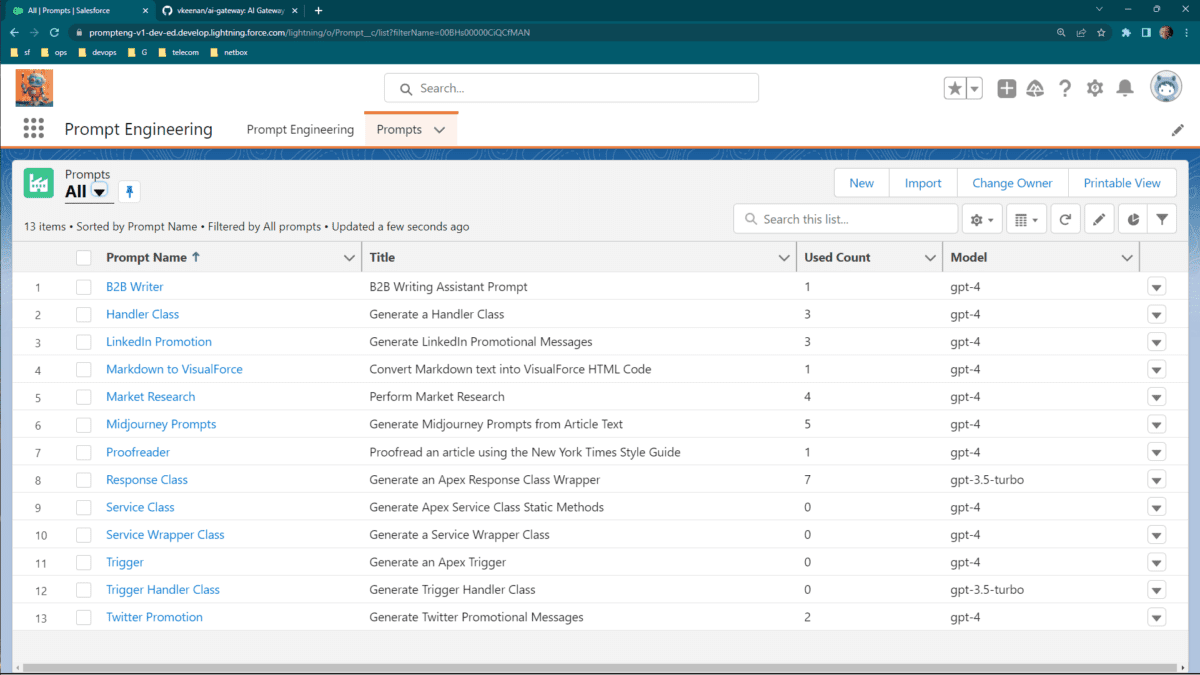Select the B2B Writer row checkbox
The image size is (1200, 675).
click(x=84, y=287)
